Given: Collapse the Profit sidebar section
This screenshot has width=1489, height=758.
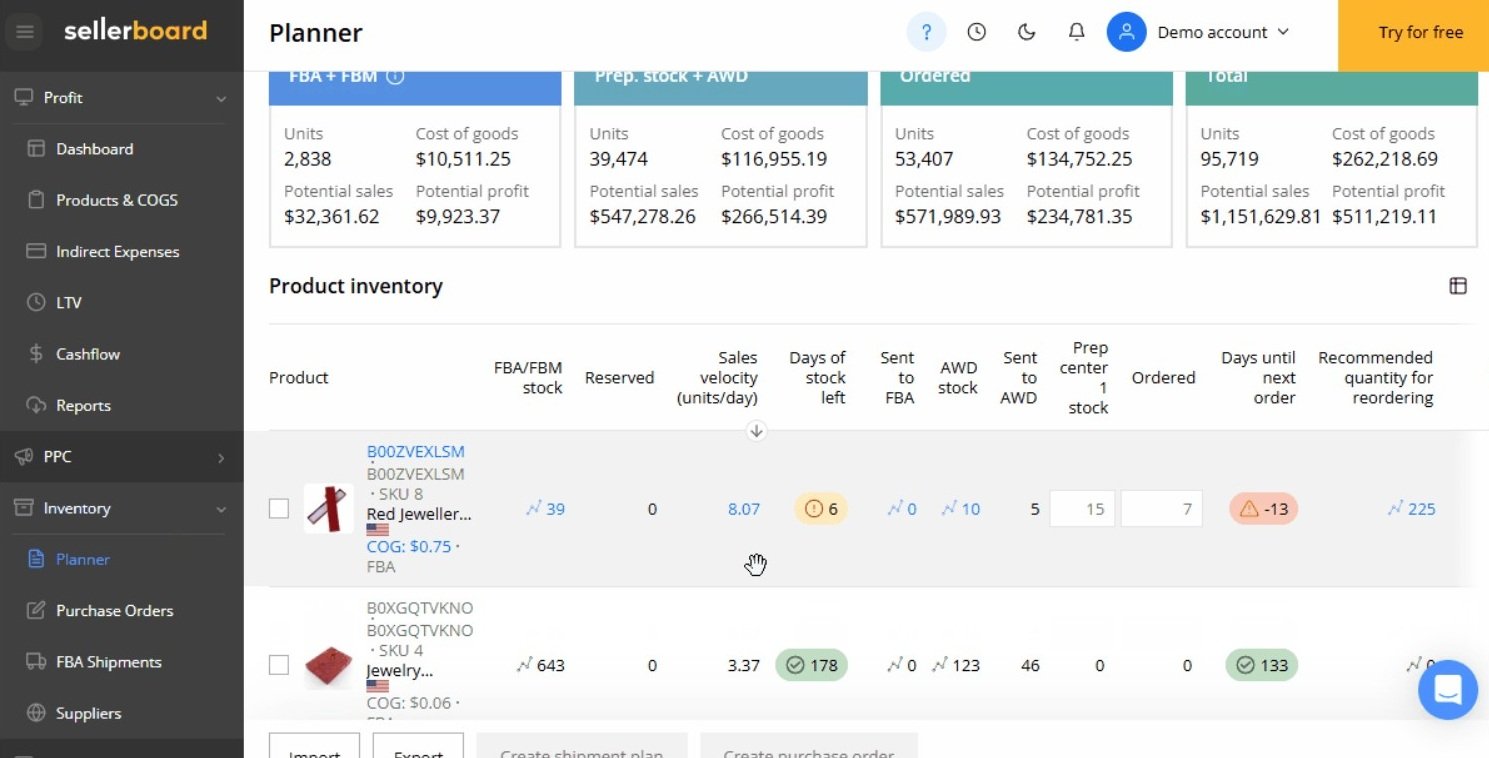Looking at the screenshot, I should pos(121,98).
